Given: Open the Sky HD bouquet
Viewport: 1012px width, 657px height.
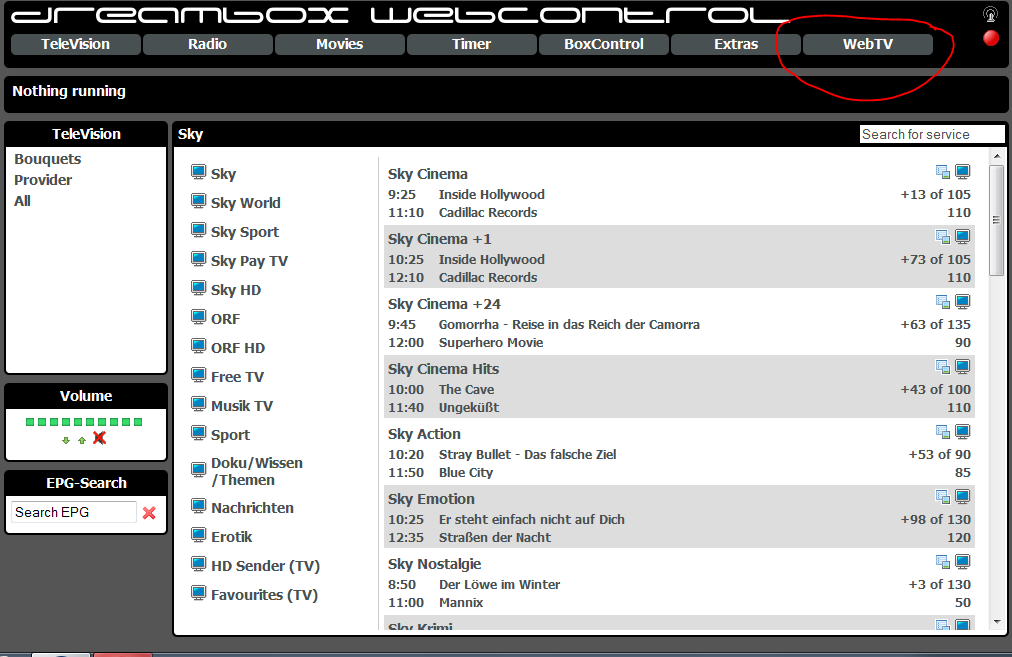Looking at the screenshot, I should 236,290.
